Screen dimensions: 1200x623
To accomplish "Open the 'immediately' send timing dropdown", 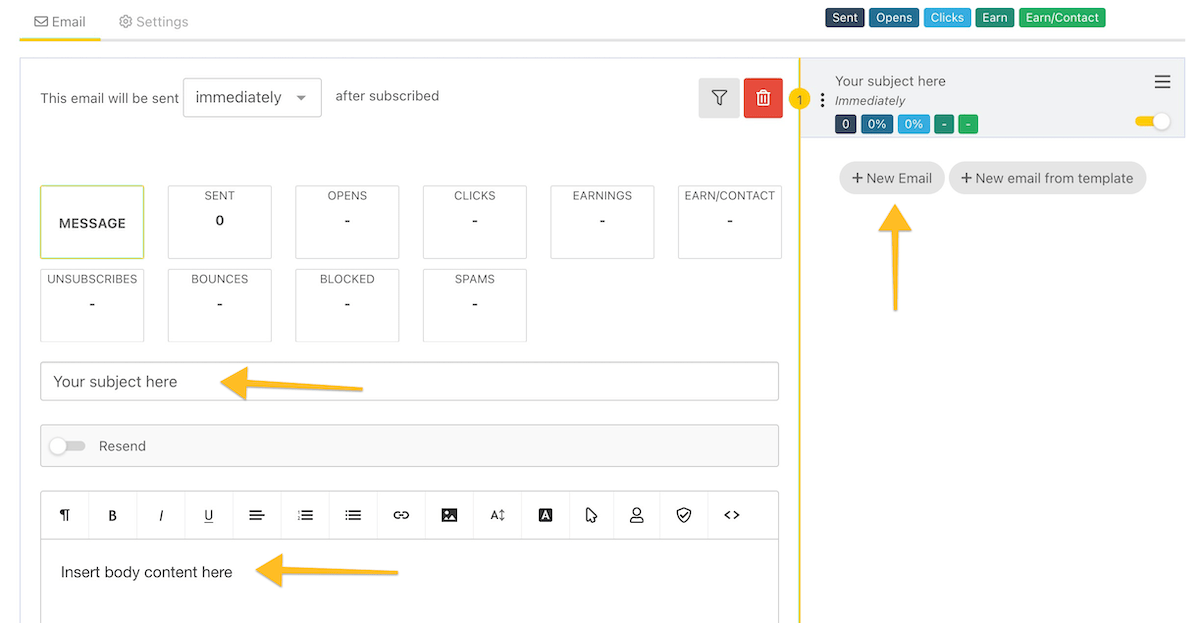I will coord(252,97).
